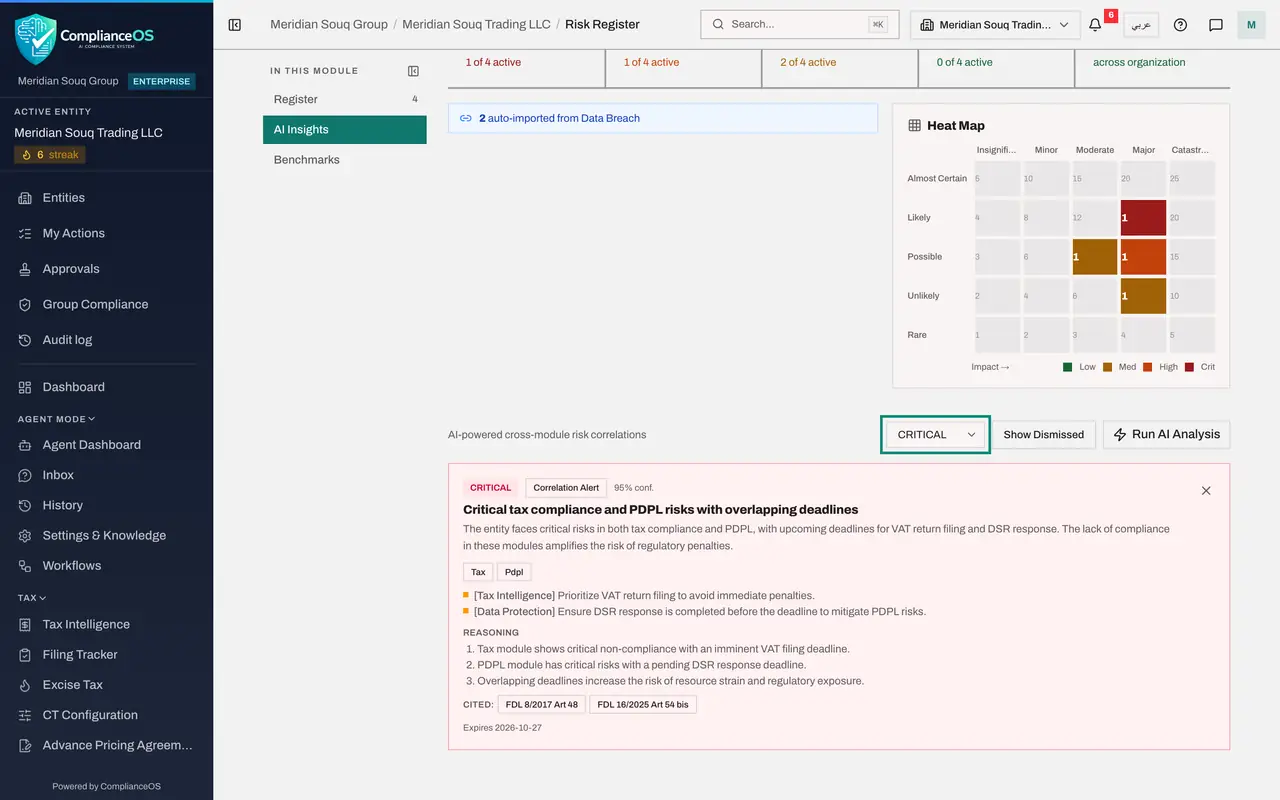This screenshot has height=800, width=1280.
Task: Click the Workflows icon in sidebar
Action: [25, 566]
